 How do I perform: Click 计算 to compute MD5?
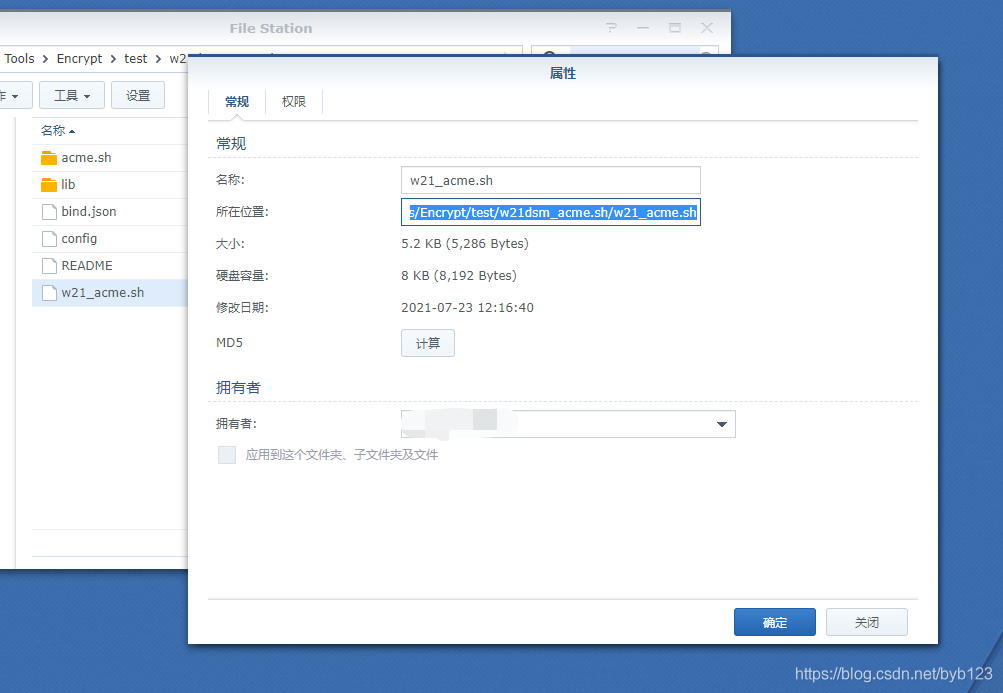(x=427, y=342)
